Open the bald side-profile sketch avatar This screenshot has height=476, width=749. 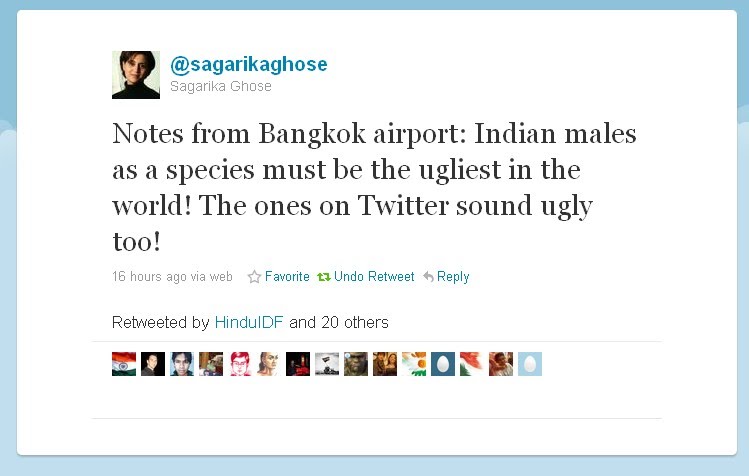pos(269,364)
